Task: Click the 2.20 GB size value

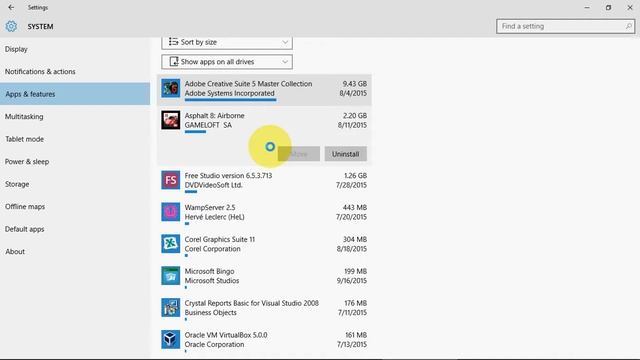Action: (x=355, y=116)
